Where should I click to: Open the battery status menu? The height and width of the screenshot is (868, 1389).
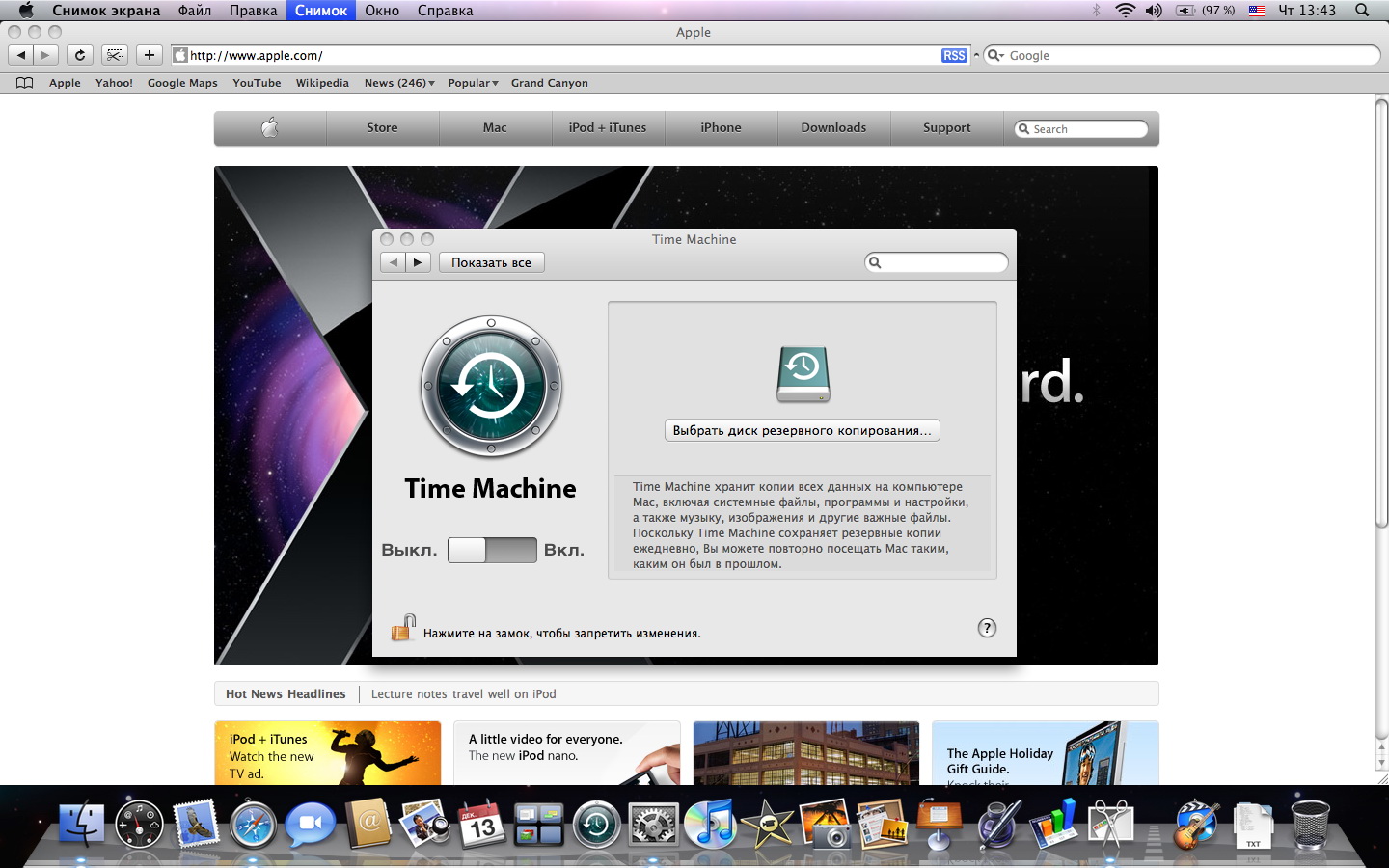click(x=1205, y=11)
